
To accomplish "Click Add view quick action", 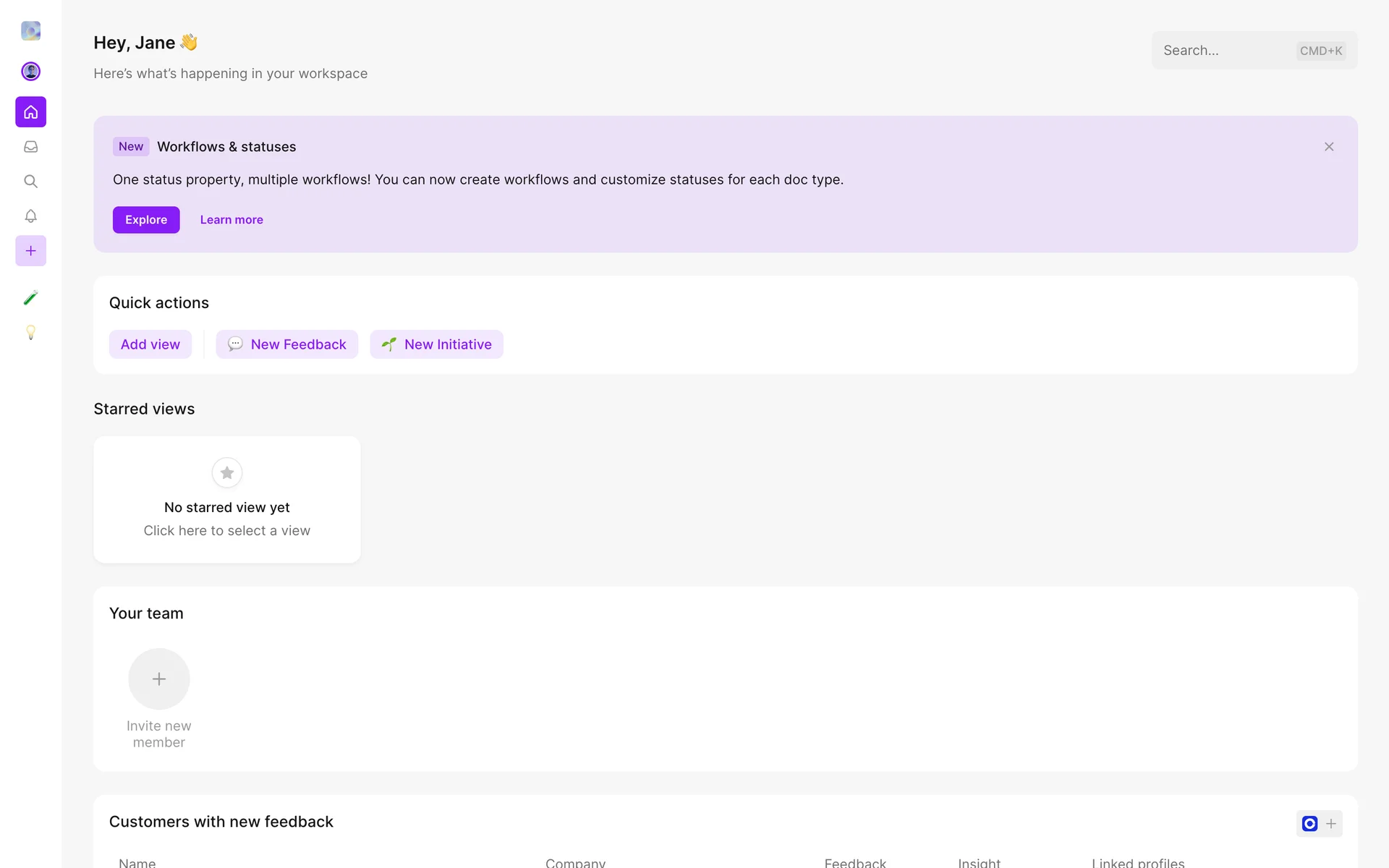I will (150, 344).
